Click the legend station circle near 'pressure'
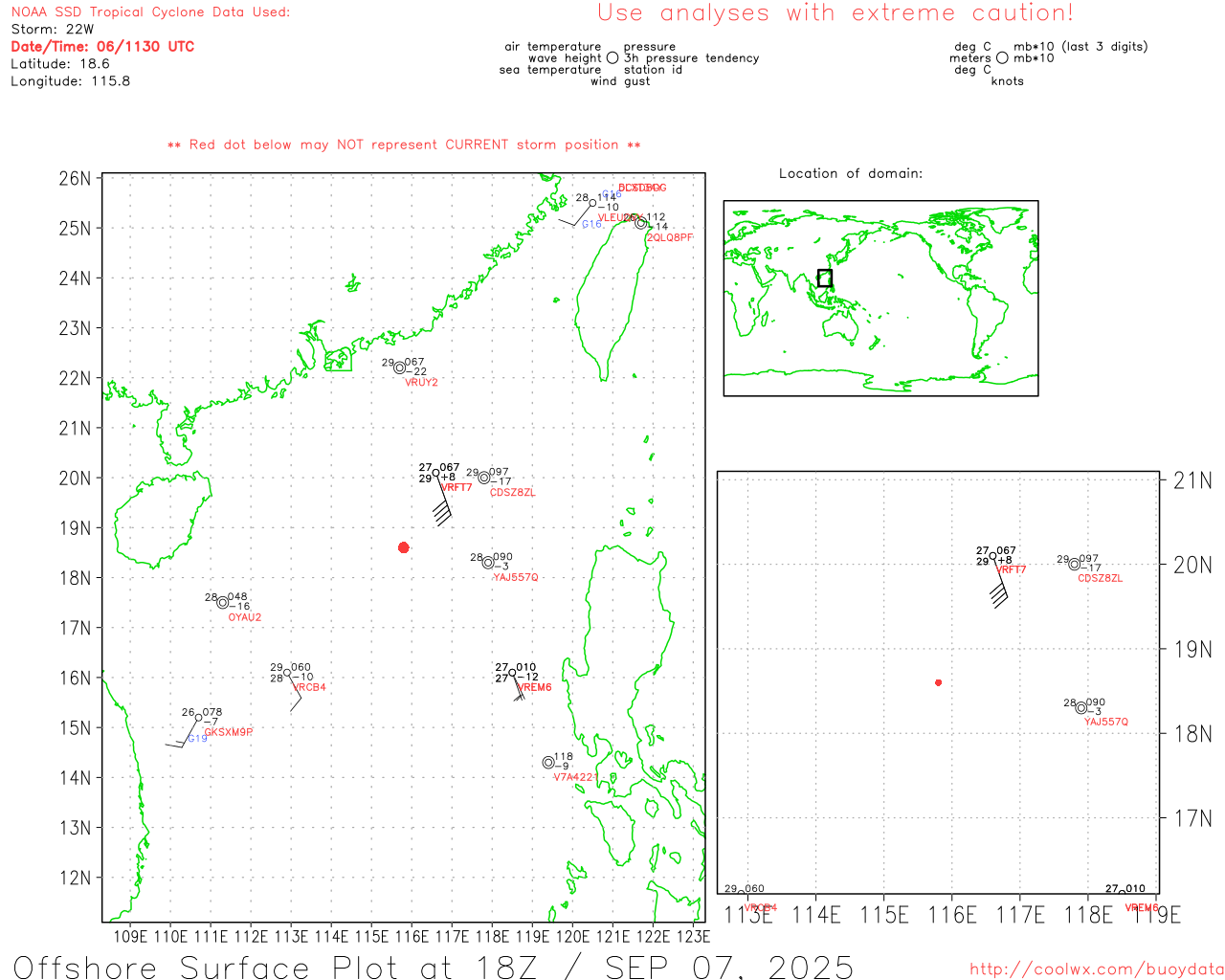 click(612, 58)
